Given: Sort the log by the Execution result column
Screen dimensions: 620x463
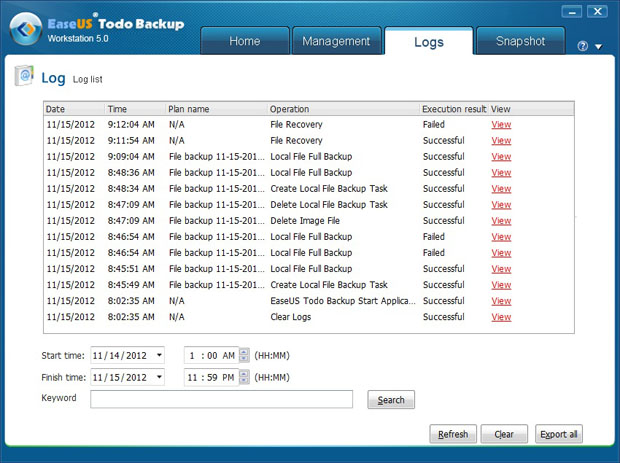Looking at the screenshot, I should coord(454,109).
